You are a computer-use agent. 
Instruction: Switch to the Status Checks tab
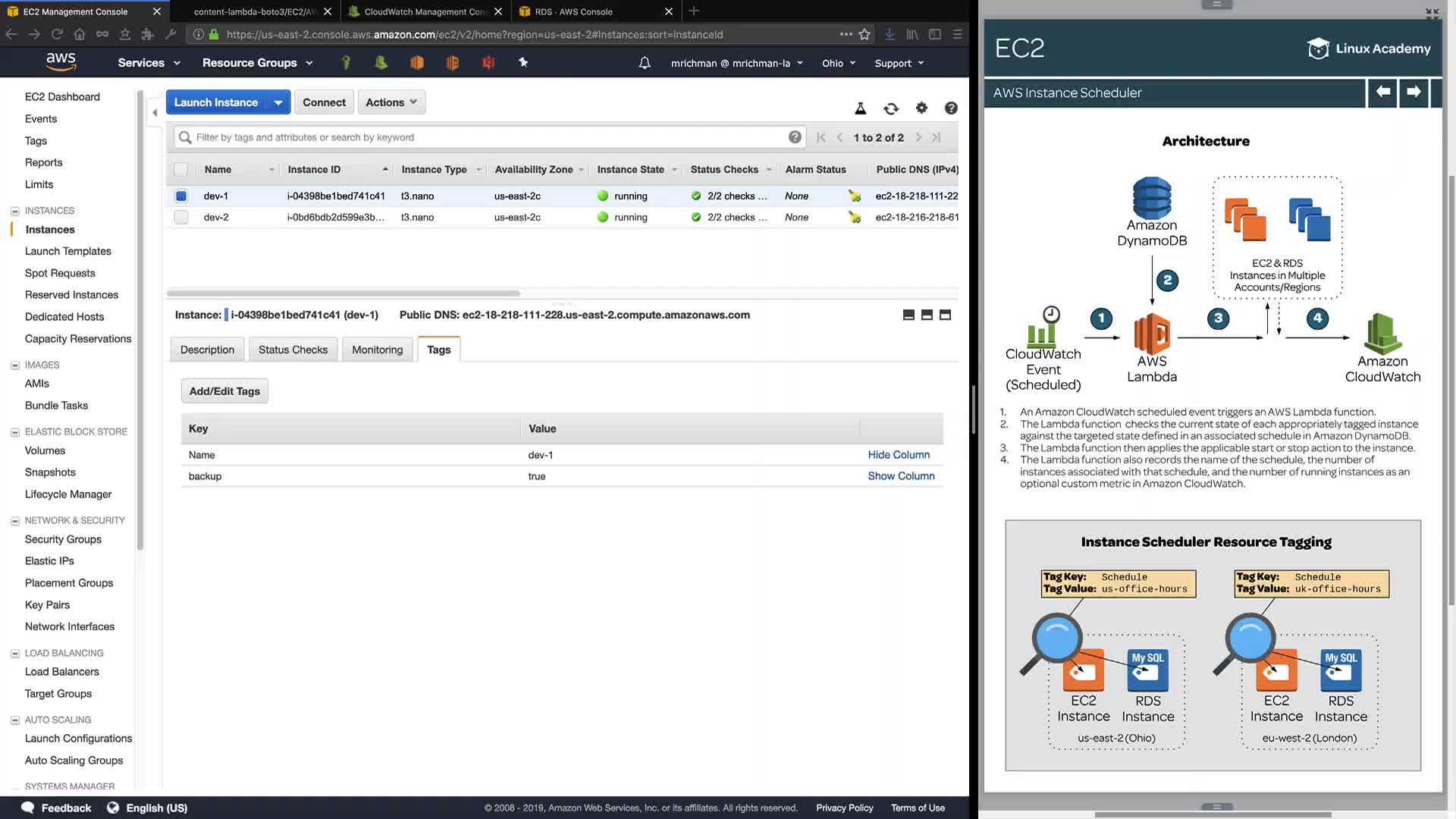tap(293, 350)
